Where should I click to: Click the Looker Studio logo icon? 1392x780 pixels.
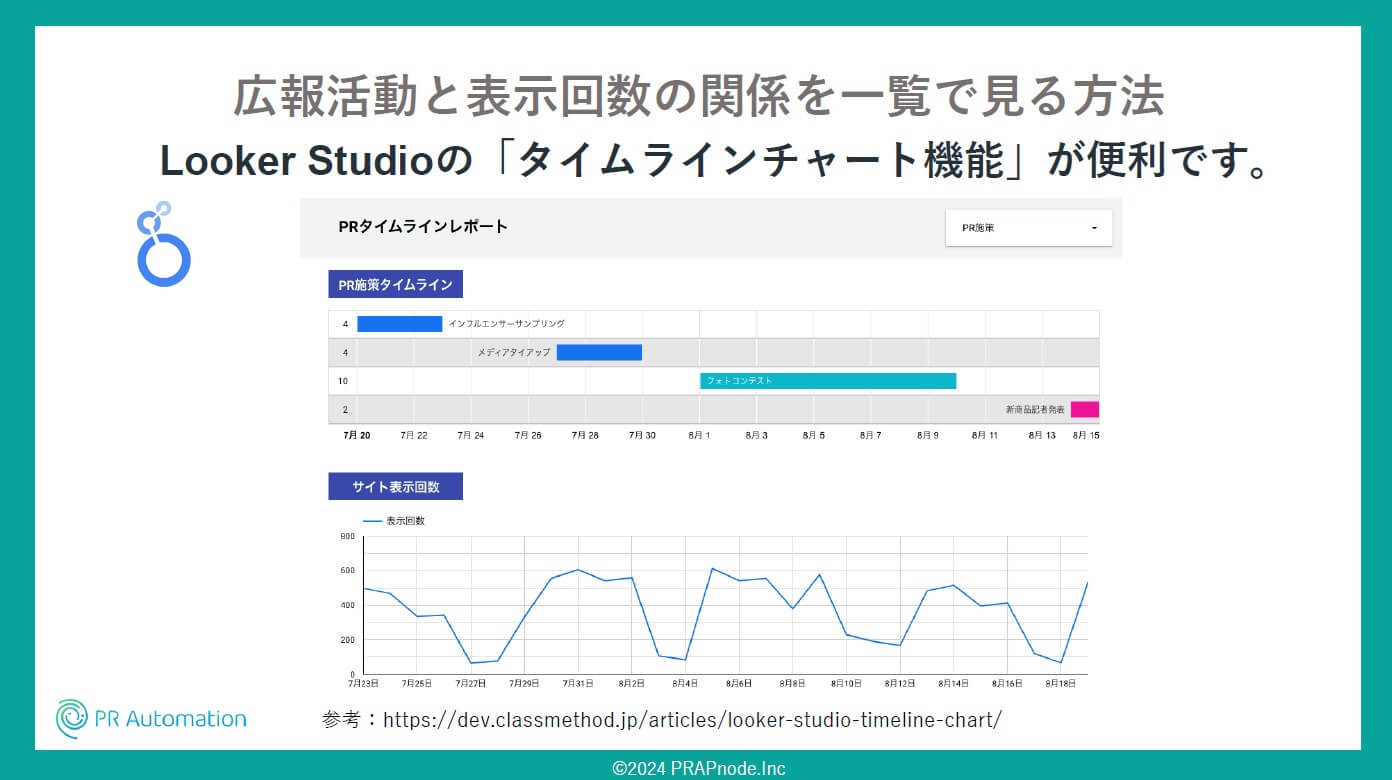(162, 245)
